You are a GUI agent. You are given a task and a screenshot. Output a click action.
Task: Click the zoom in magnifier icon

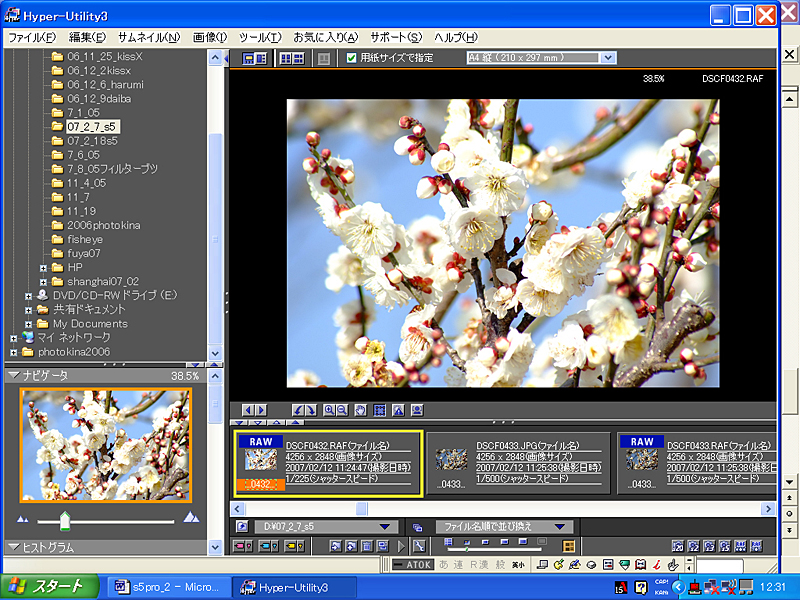coord(329,410)
